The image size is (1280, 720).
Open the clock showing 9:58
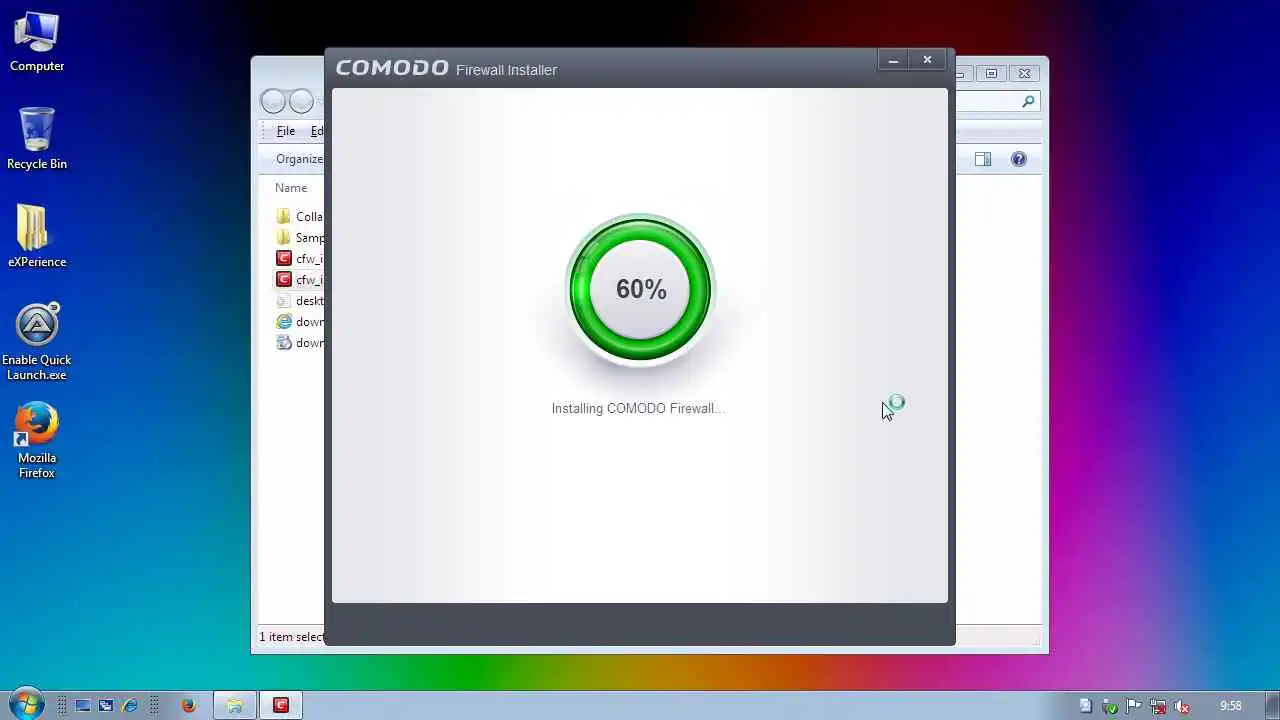[1231, 706]
